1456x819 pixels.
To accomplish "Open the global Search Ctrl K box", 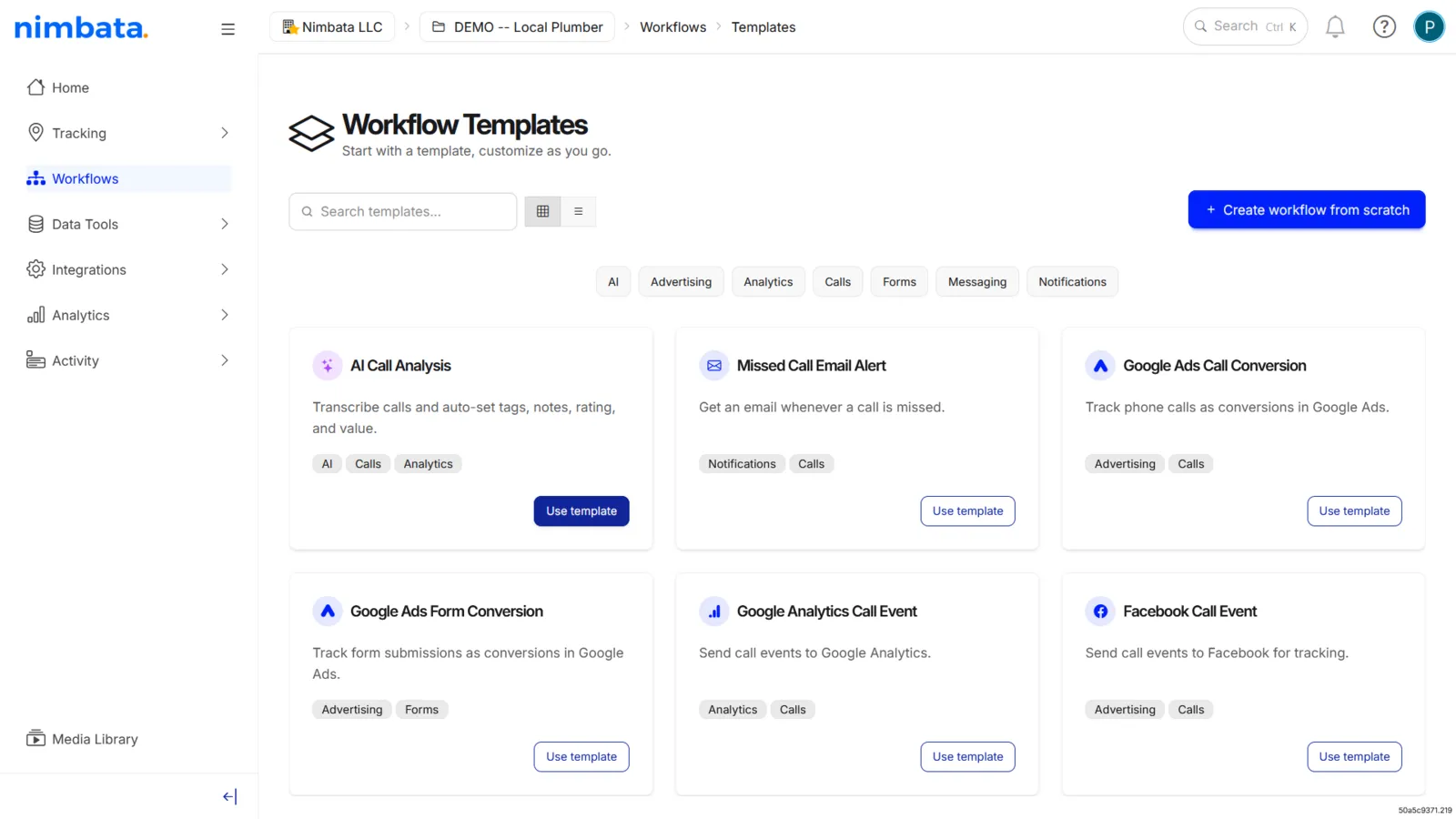I will 1245,26.
